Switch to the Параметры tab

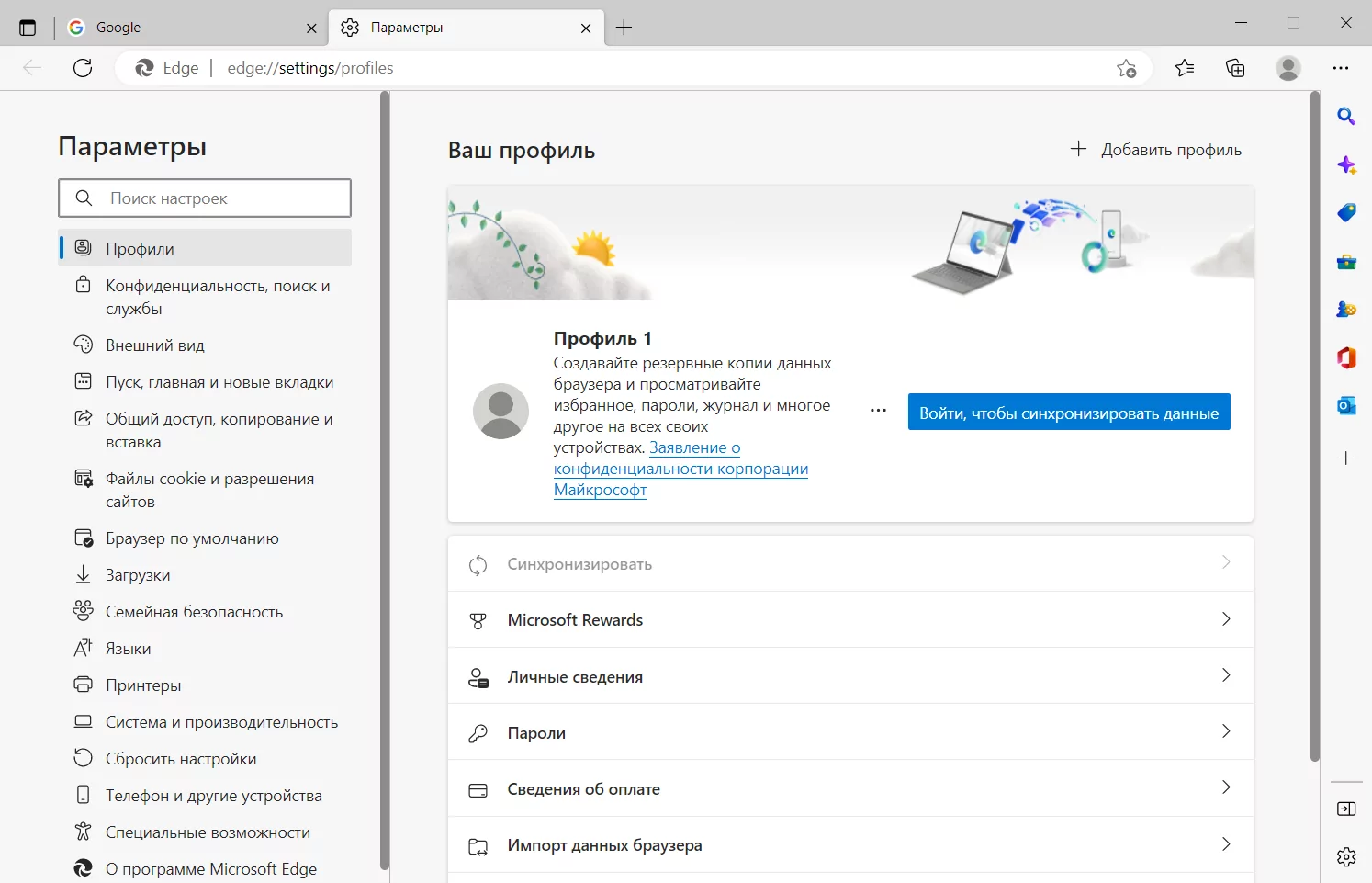(x=467, y=28)
